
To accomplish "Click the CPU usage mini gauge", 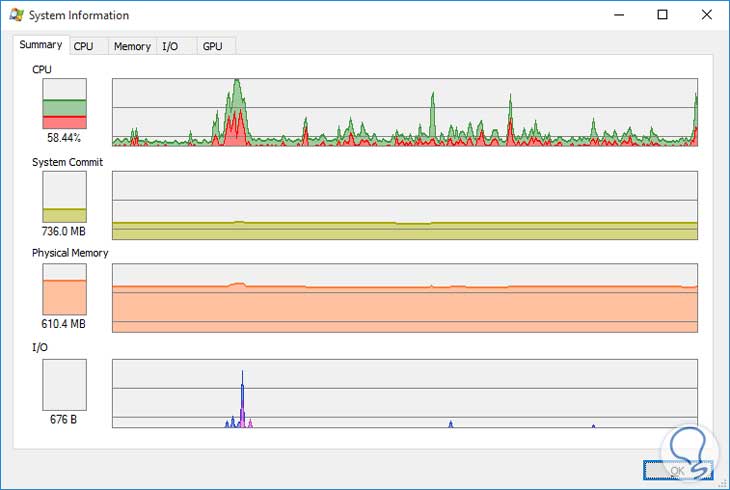I will pyautogui.click(x=65, y=103).
